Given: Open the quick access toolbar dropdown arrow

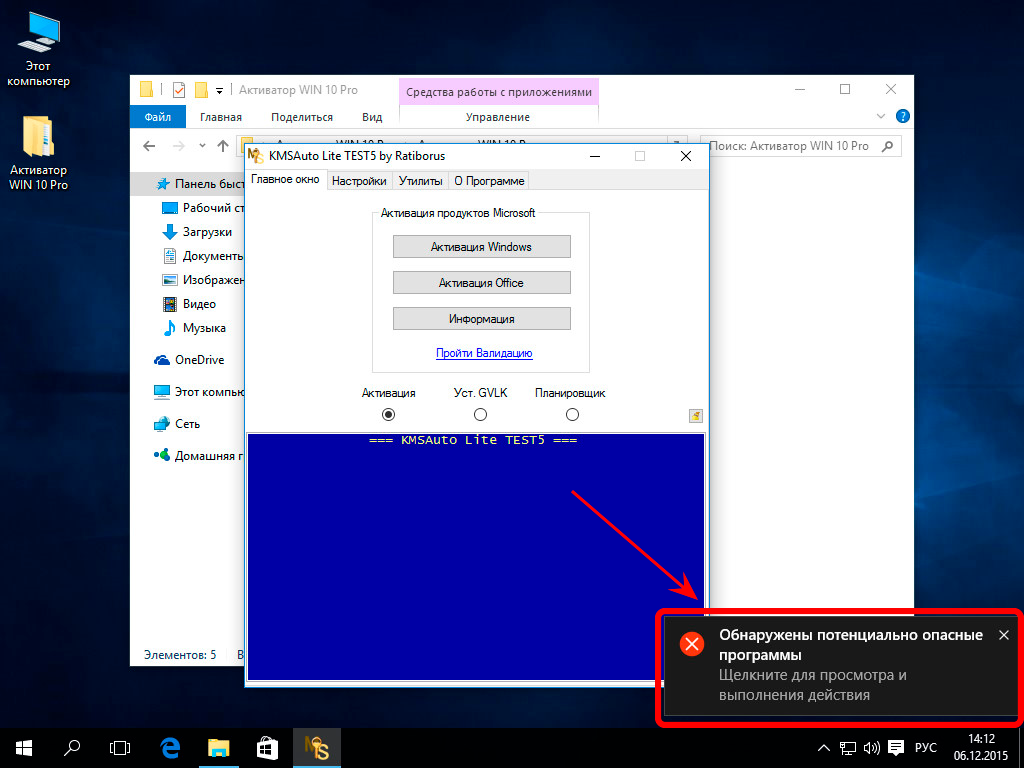Looking at the screenshot, I should click(219, 90).
